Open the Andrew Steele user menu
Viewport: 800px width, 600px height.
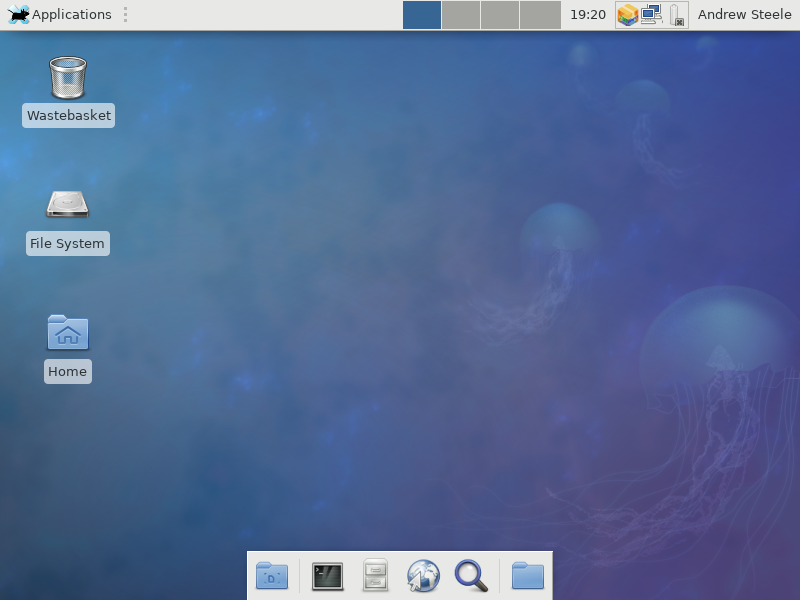[744, 15]
